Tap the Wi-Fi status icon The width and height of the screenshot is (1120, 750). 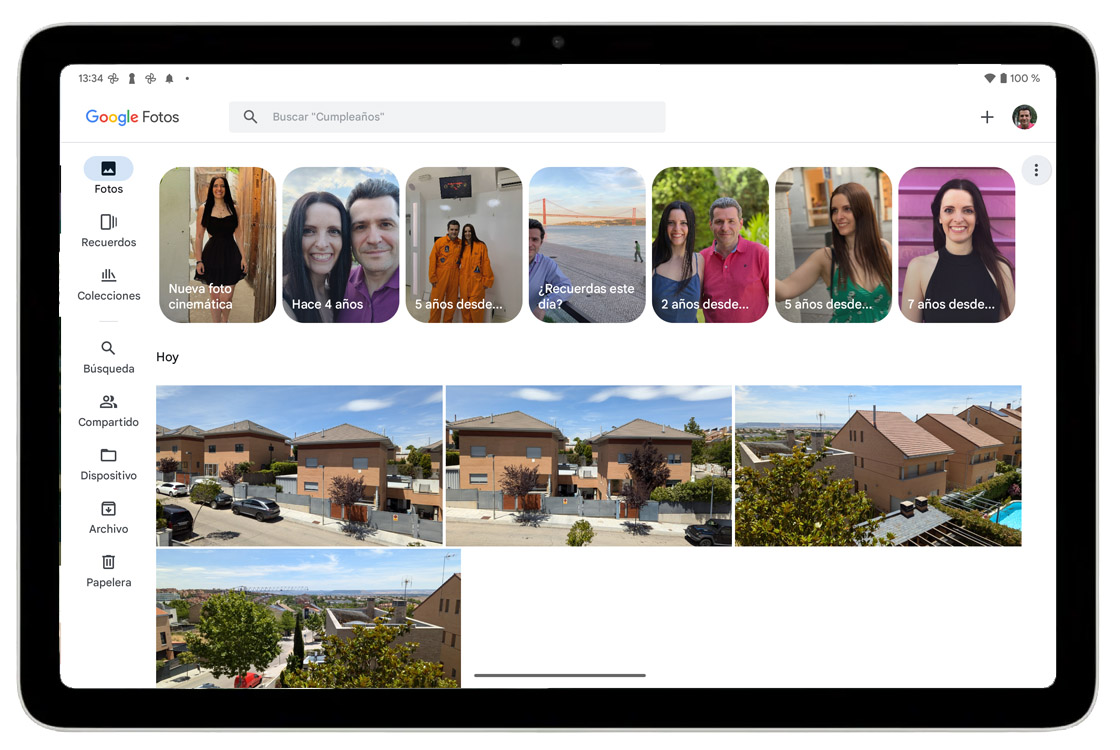pyautogui.click(x=989, y=78)
